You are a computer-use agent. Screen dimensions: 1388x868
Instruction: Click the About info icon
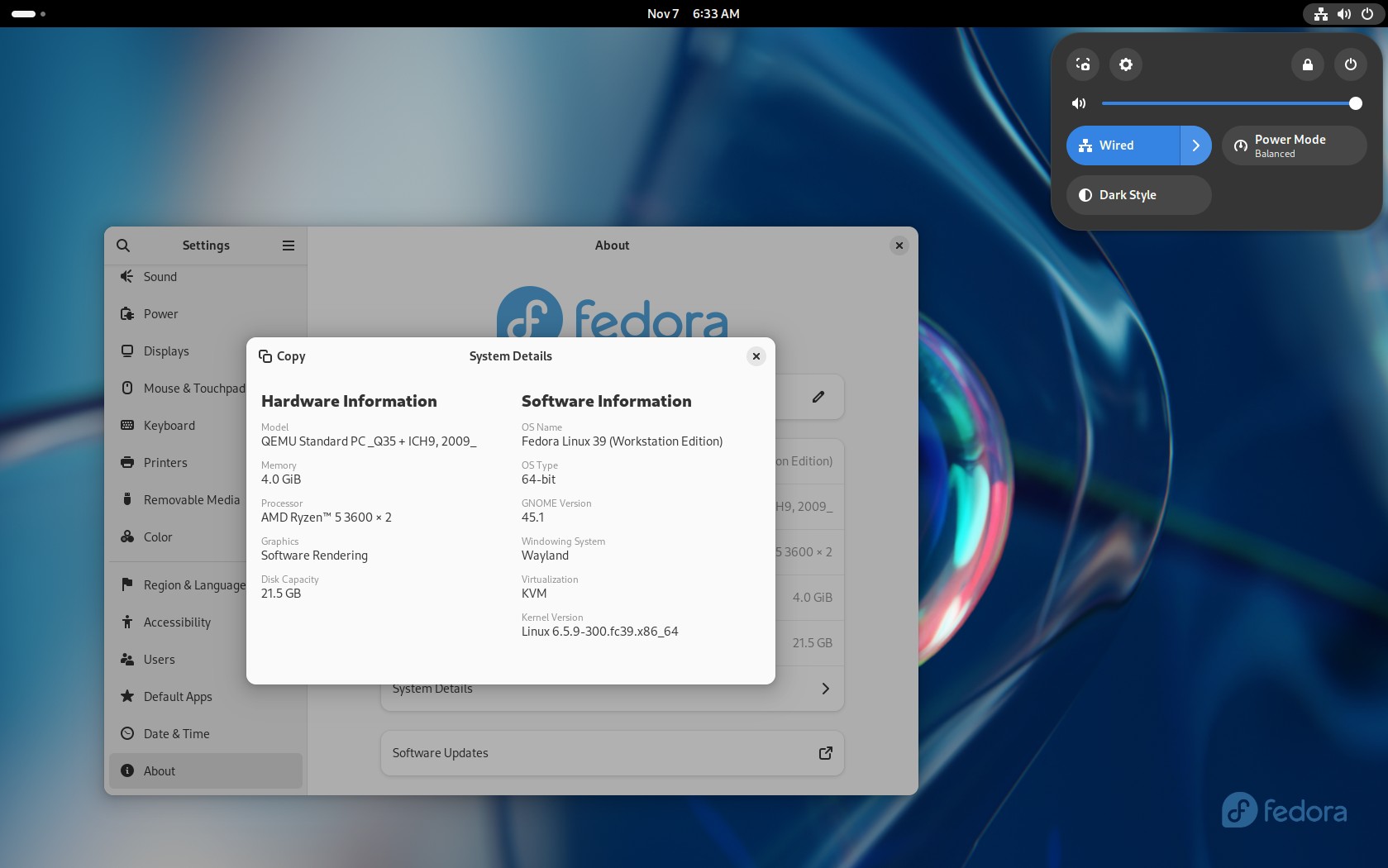click(126, 770)
